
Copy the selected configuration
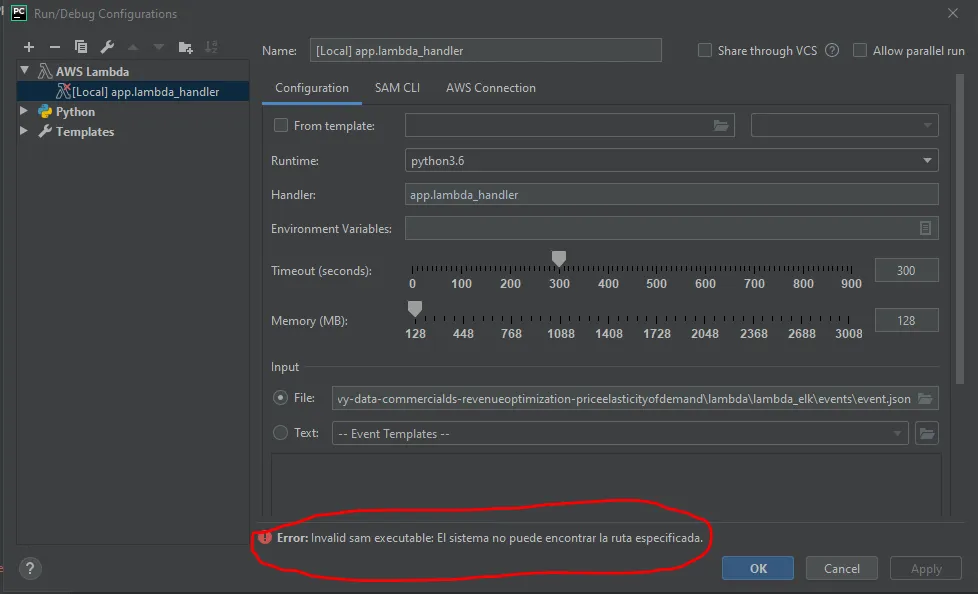point(80,47)
